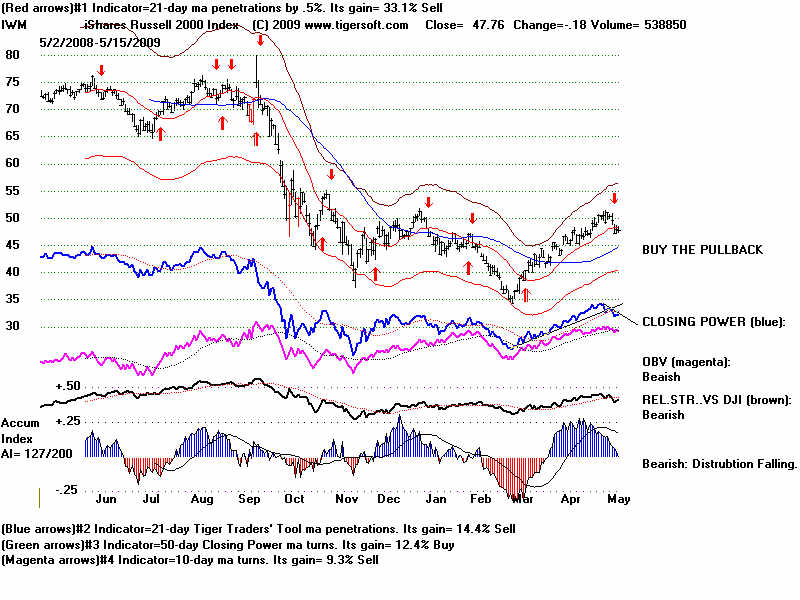The height and width of the screenshot is (600, 800).
Task: Select the Oct month label on the time axis
Action: [x=295, y=498]
